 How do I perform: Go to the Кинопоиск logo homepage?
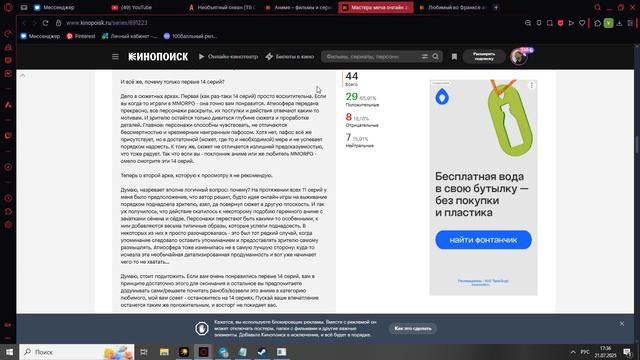pyautogui.click(x=158, y=57)
